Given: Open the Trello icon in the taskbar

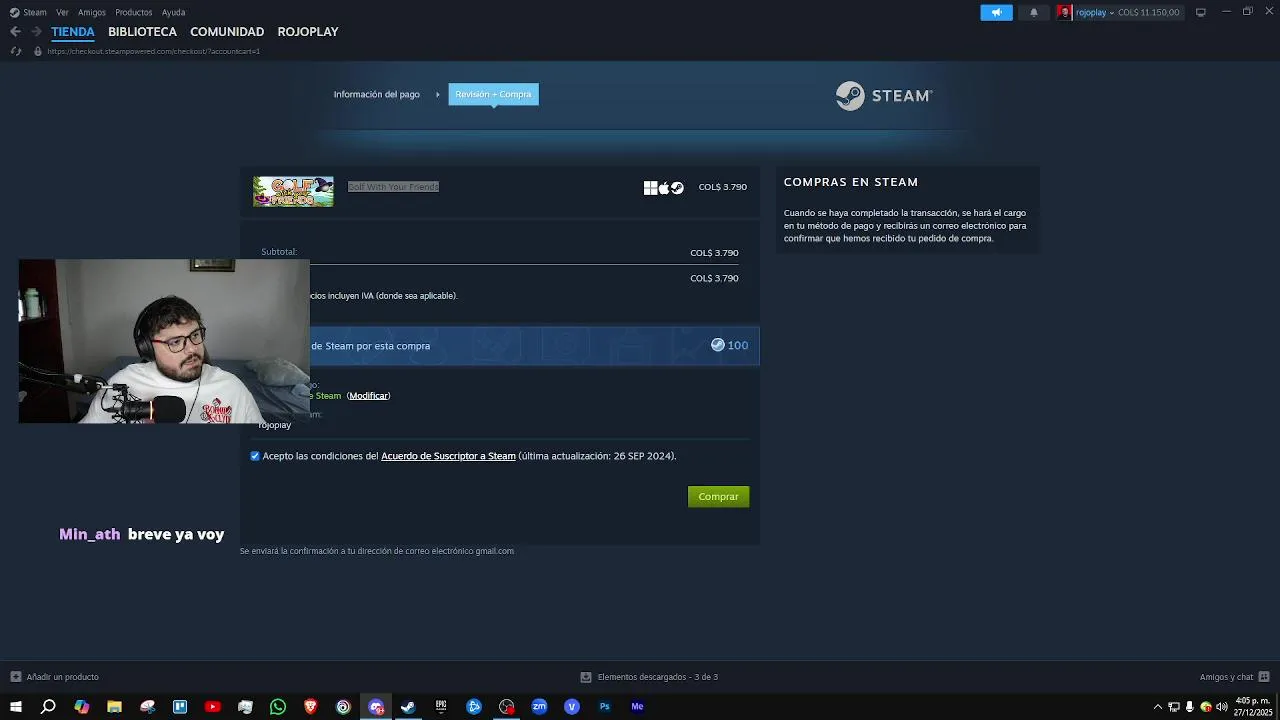Looking at the screenshot, I should click(180, 707).
